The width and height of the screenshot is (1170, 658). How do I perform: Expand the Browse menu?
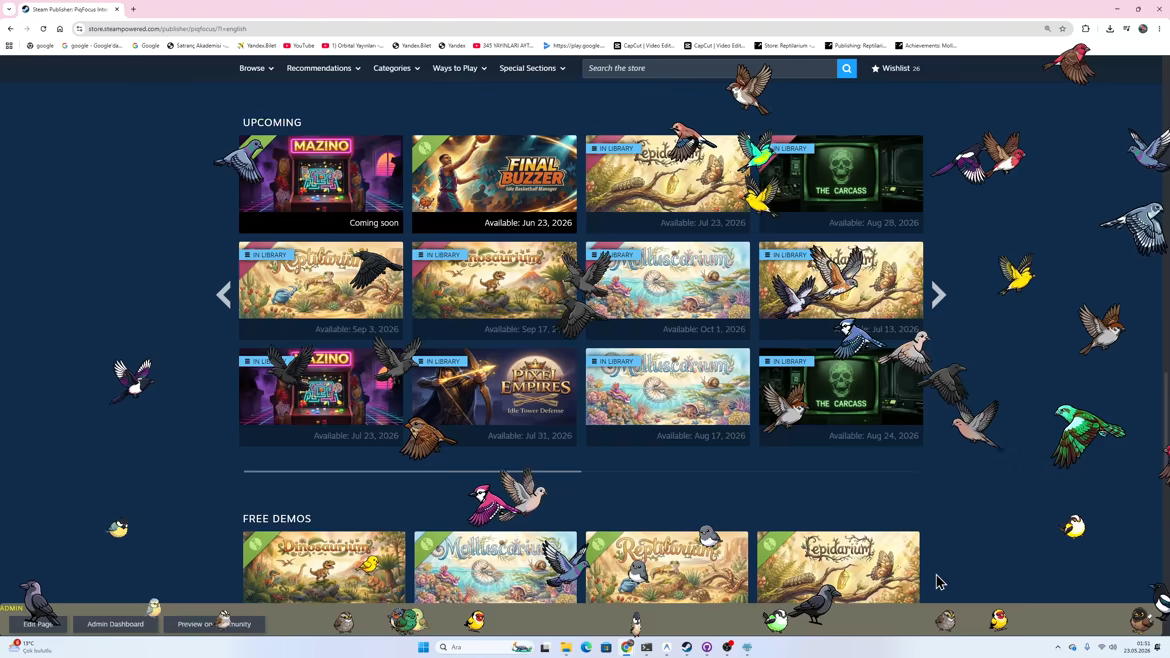click(256, 68)
